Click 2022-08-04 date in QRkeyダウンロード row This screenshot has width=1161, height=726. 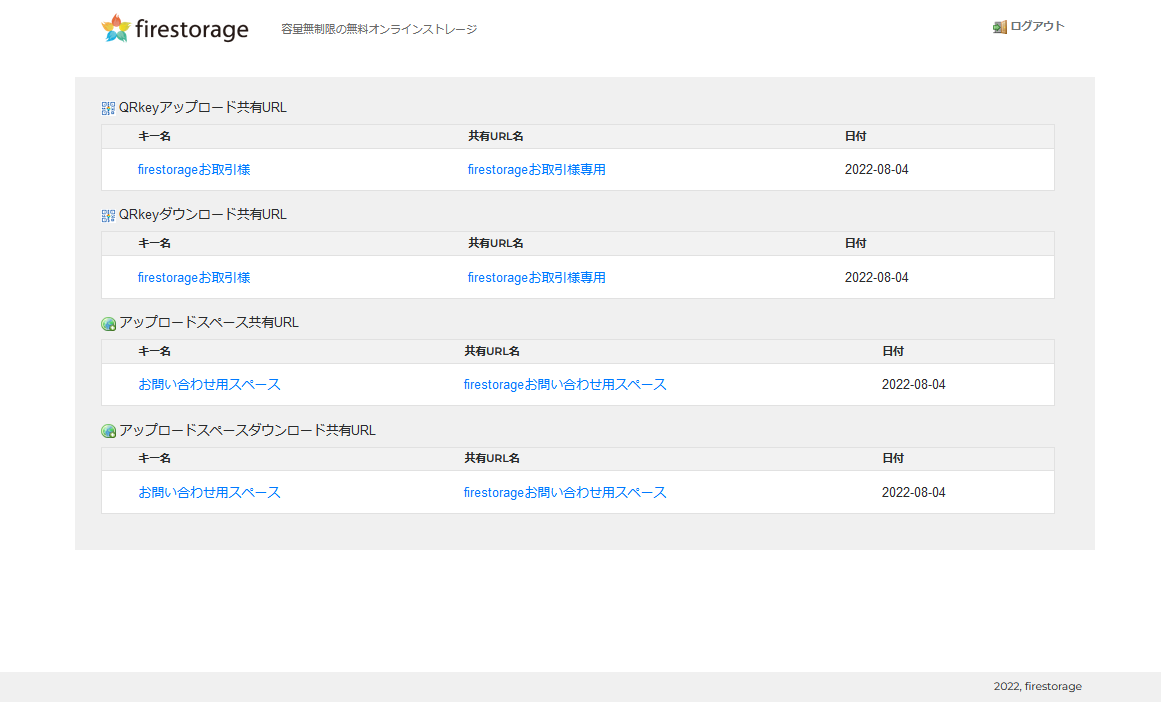[x=877, y=278]
